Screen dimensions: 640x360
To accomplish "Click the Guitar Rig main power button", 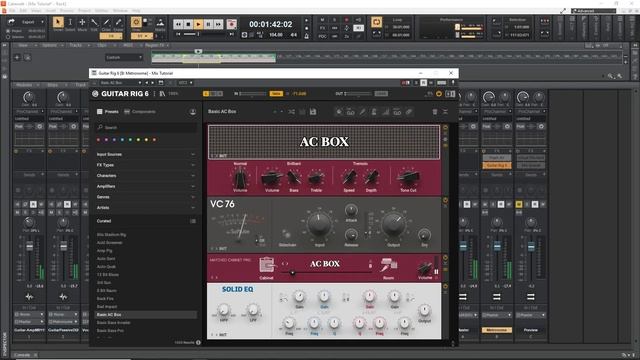I will pyautogui.click(x=439, y=94).
